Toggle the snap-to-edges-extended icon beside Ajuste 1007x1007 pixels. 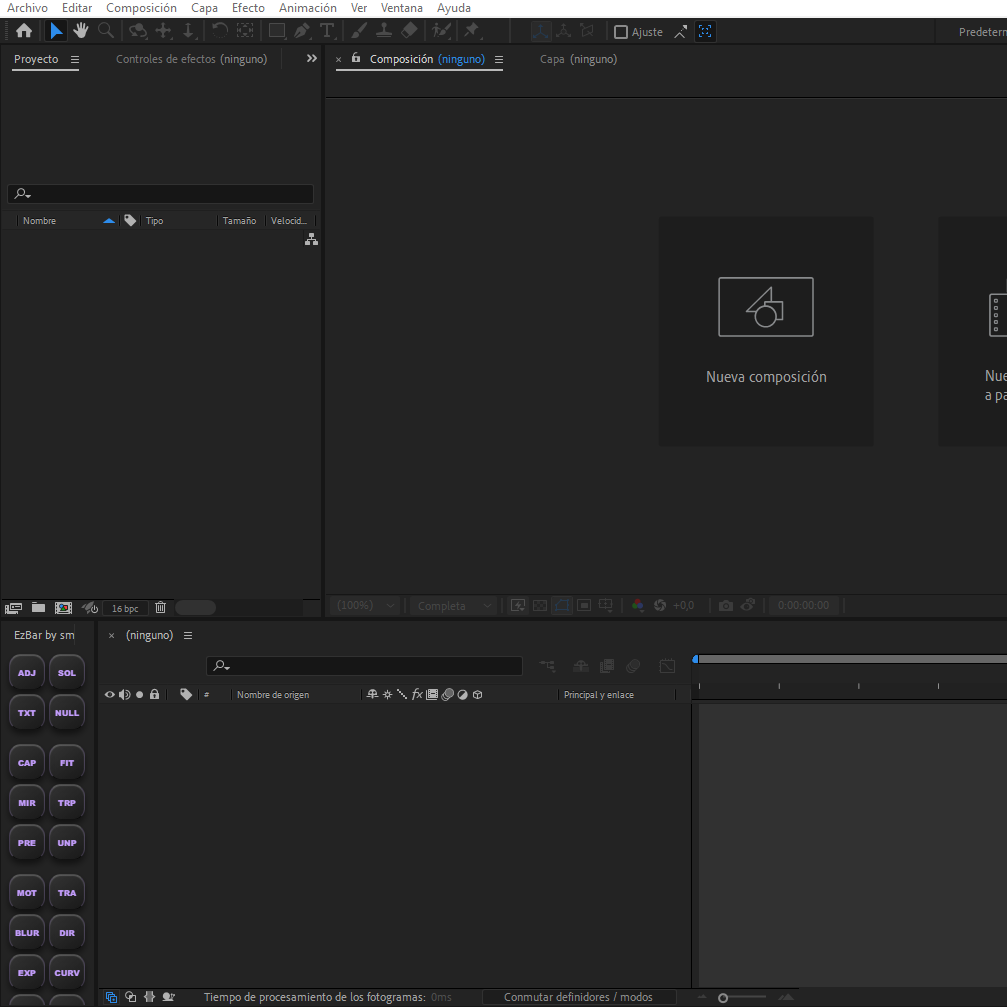coord(681,31)
